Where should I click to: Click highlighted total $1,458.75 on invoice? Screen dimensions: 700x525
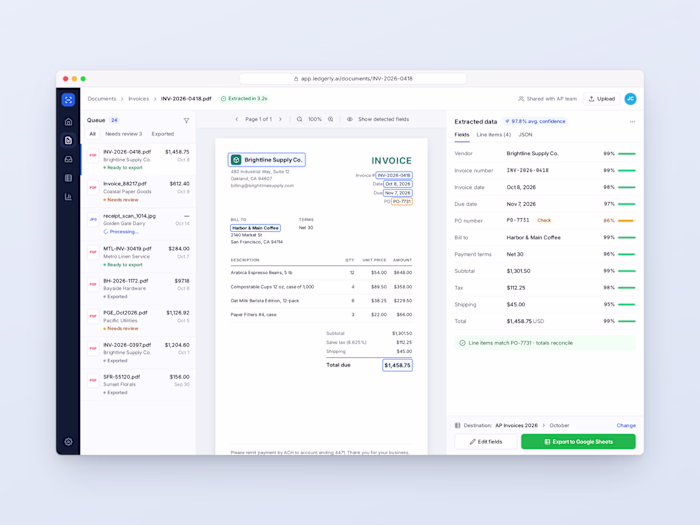[397, 365]
